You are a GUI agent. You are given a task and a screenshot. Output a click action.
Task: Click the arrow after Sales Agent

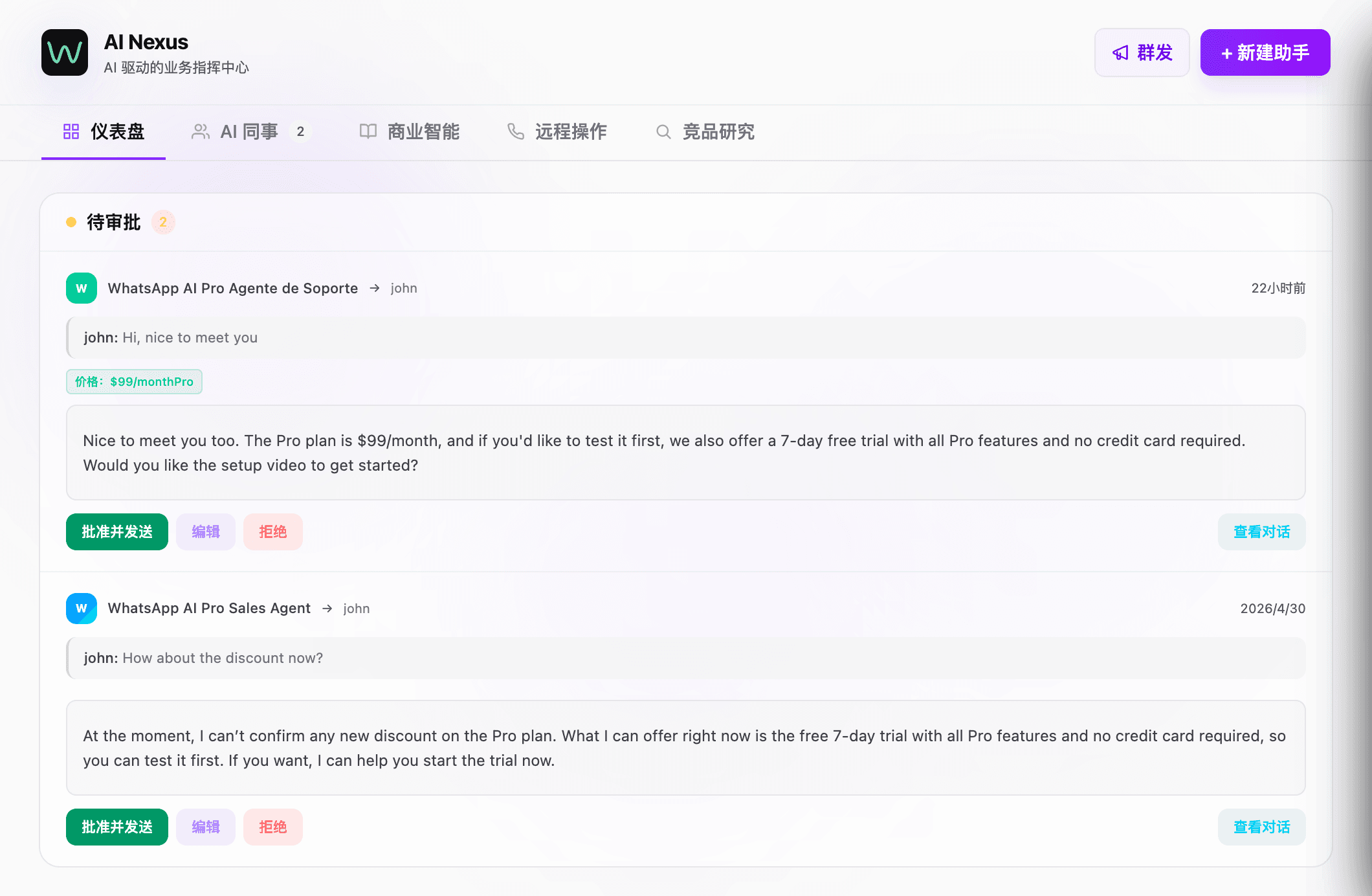tap(327, 609)
